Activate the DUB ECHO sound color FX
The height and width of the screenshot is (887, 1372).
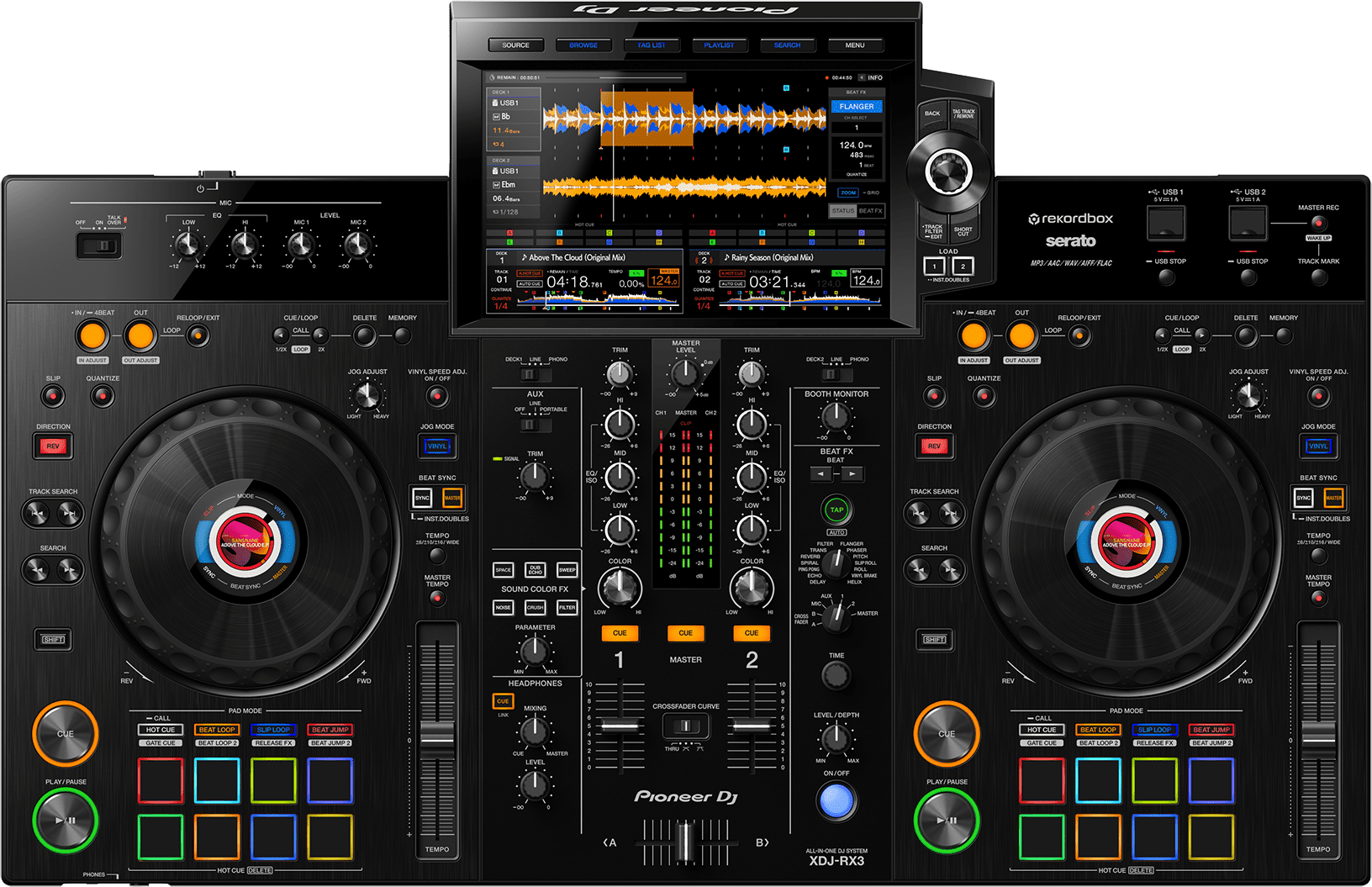536,571
